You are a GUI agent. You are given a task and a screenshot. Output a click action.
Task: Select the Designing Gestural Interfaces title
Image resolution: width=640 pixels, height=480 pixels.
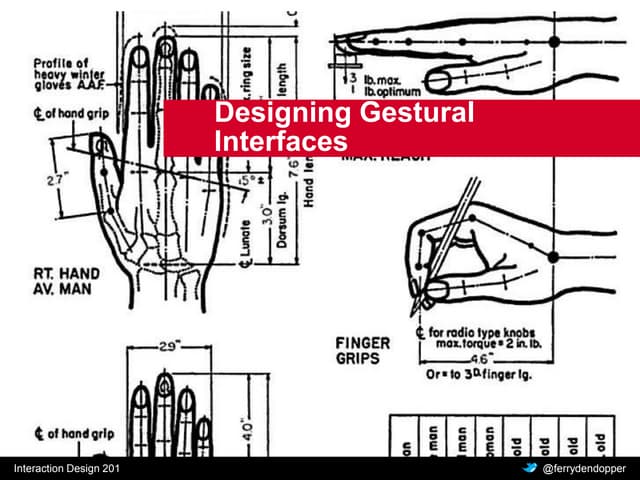tap(344, 127)
